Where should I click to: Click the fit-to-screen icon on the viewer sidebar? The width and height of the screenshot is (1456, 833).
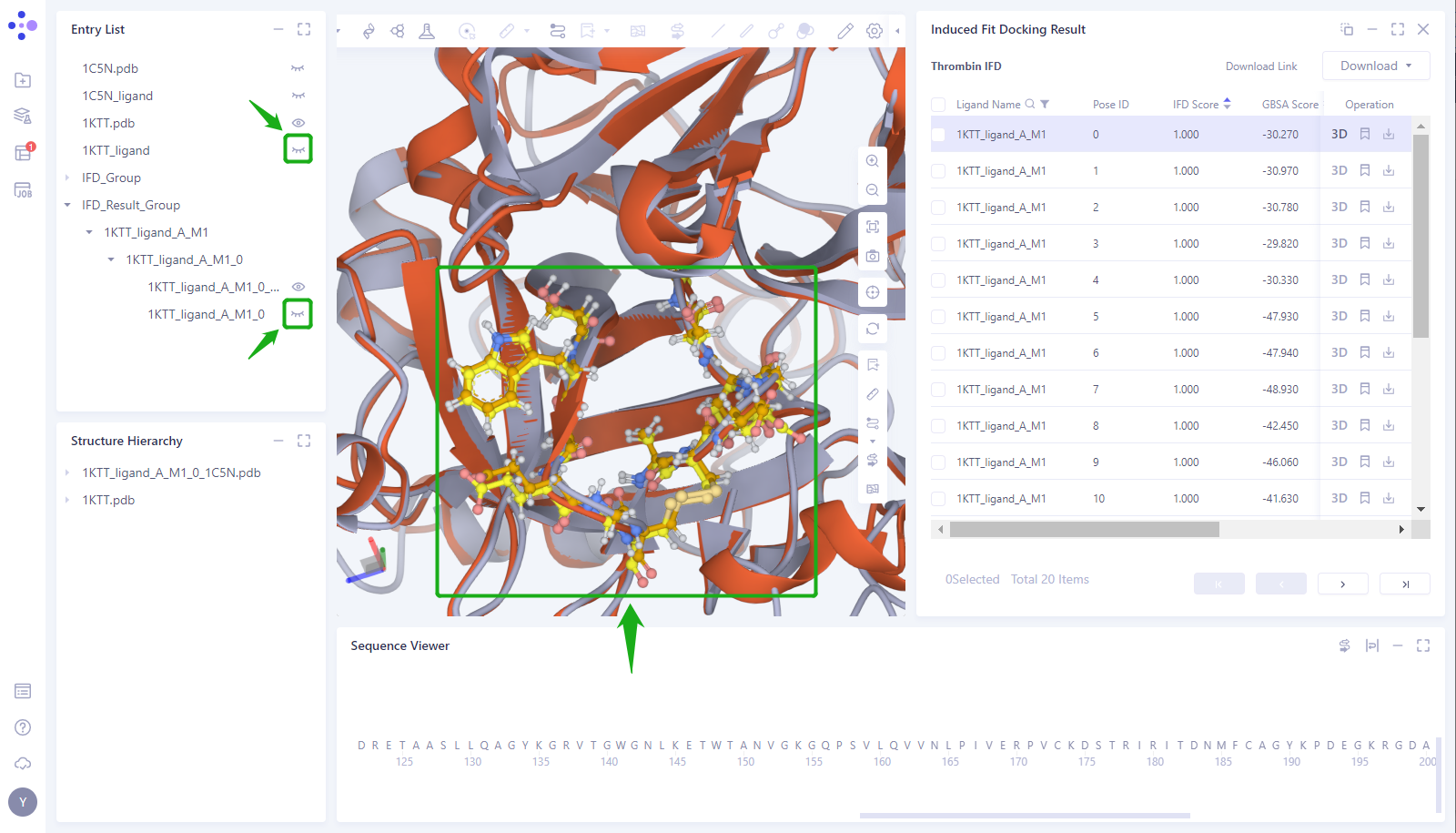pyautogui.click(x=872, y=227)
